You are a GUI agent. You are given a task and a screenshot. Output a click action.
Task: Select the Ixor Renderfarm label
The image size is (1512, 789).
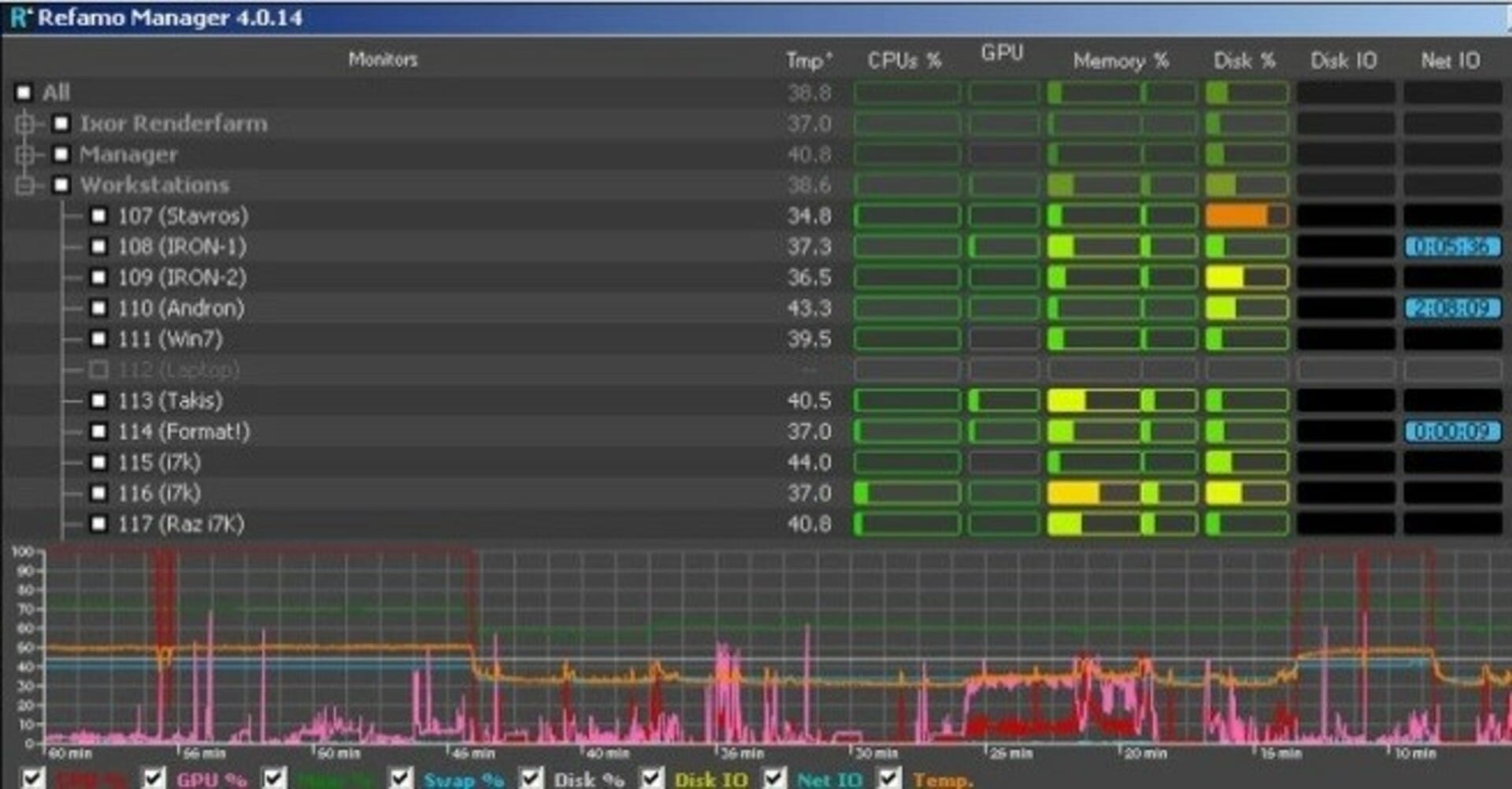pyautogui.click(x=174, y=123)
